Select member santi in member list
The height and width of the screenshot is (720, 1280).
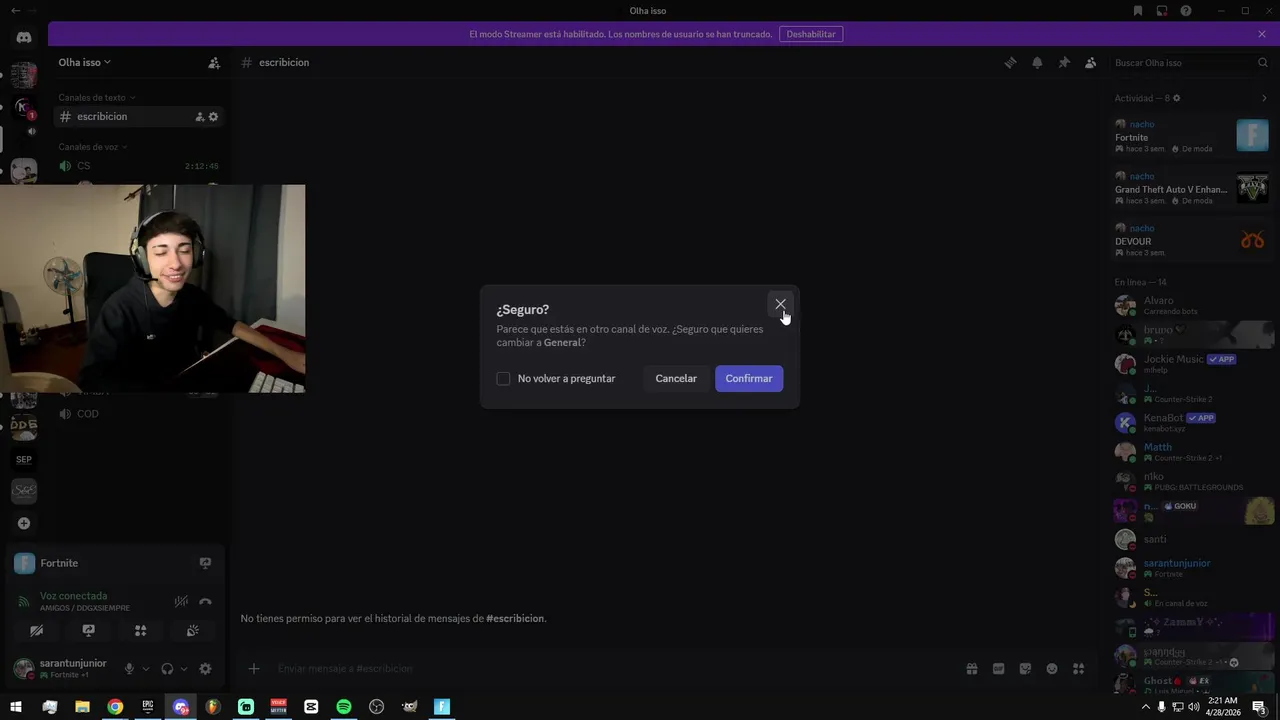click(x=1192, y=539)
